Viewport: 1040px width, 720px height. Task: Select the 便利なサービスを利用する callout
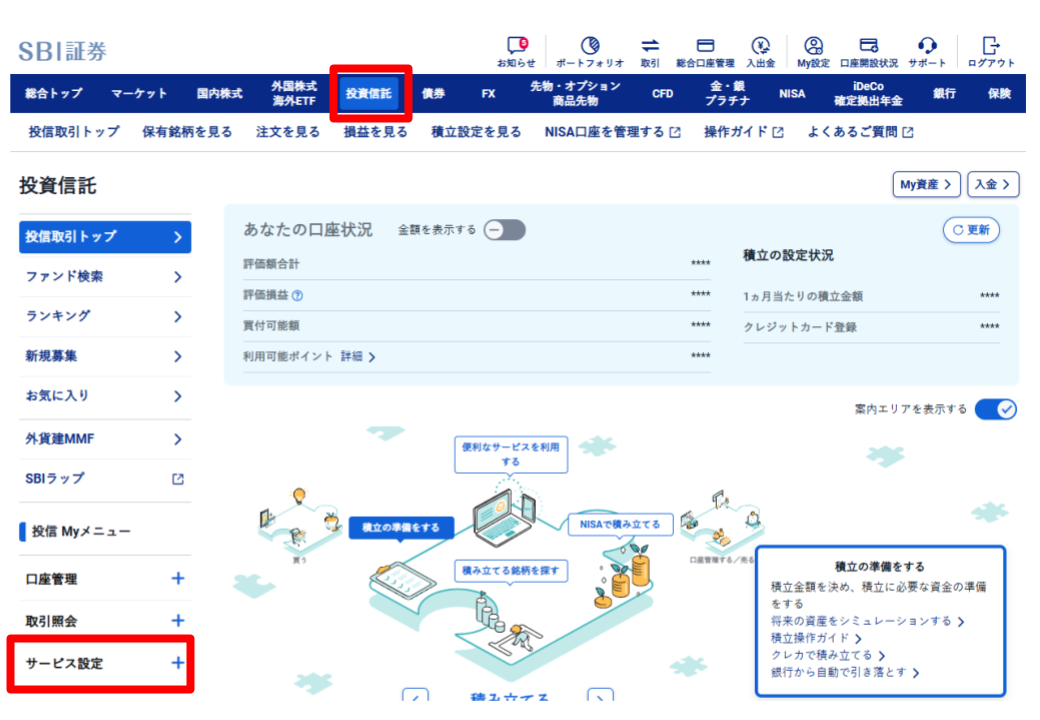(511, 454)
